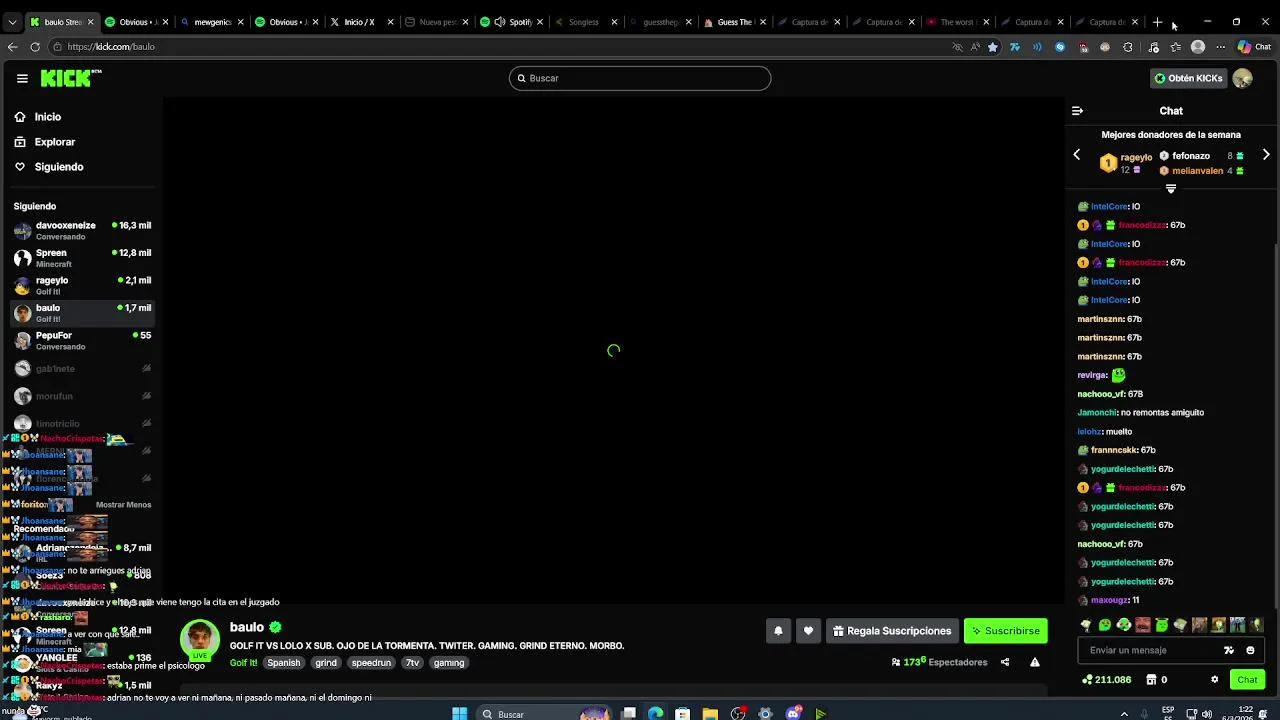
Task: Toggle notification bell for baulo
Action: 778,631
